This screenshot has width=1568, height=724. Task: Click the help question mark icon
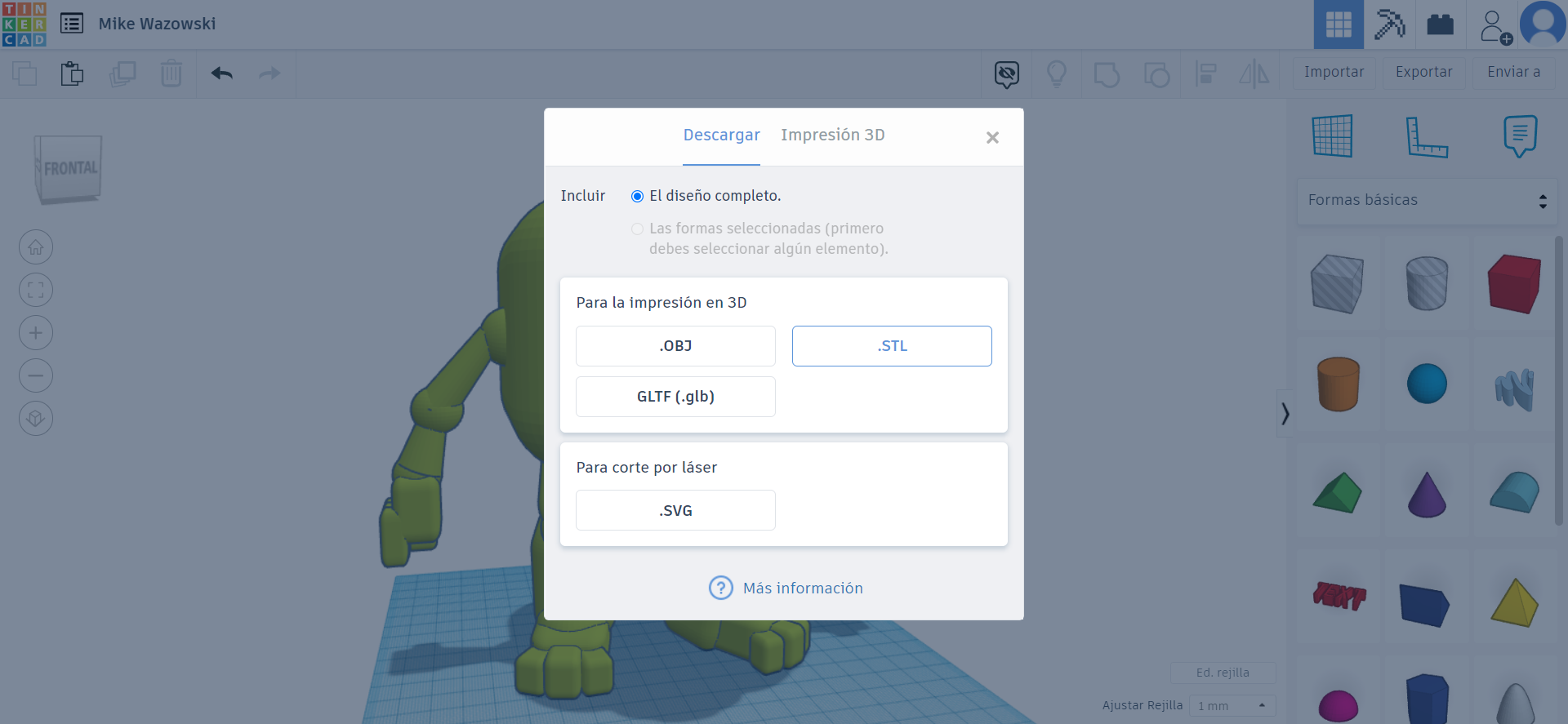click(x=720, y=588)
